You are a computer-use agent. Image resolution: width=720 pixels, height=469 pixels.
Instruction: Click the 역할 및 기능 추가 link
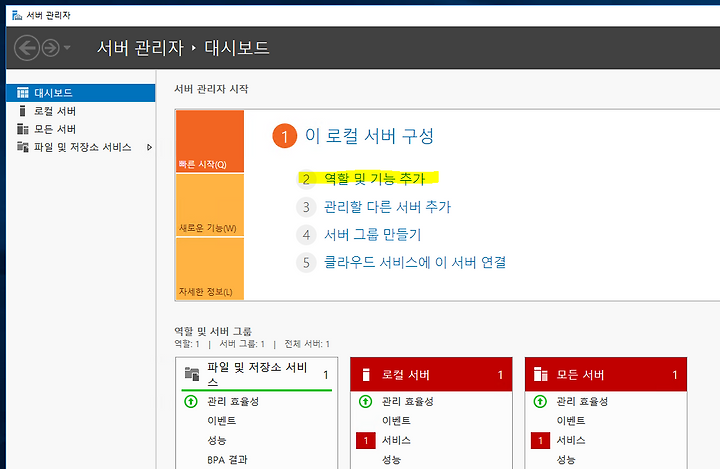pos(375,179)
